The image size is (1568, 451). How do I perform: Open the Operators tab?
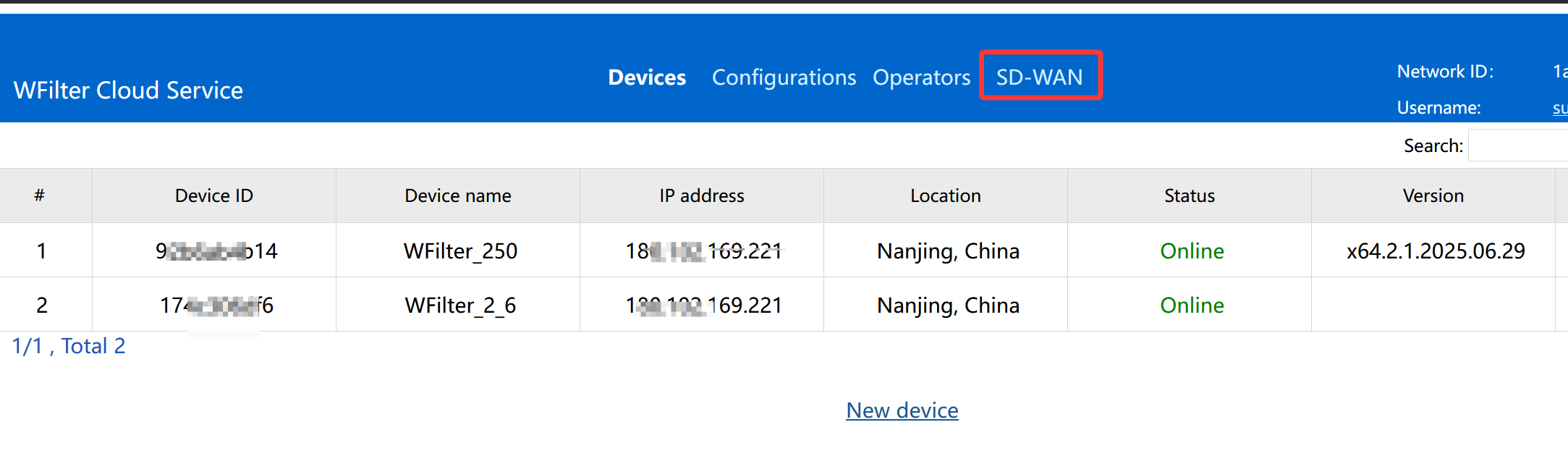[x=921, y=77]
